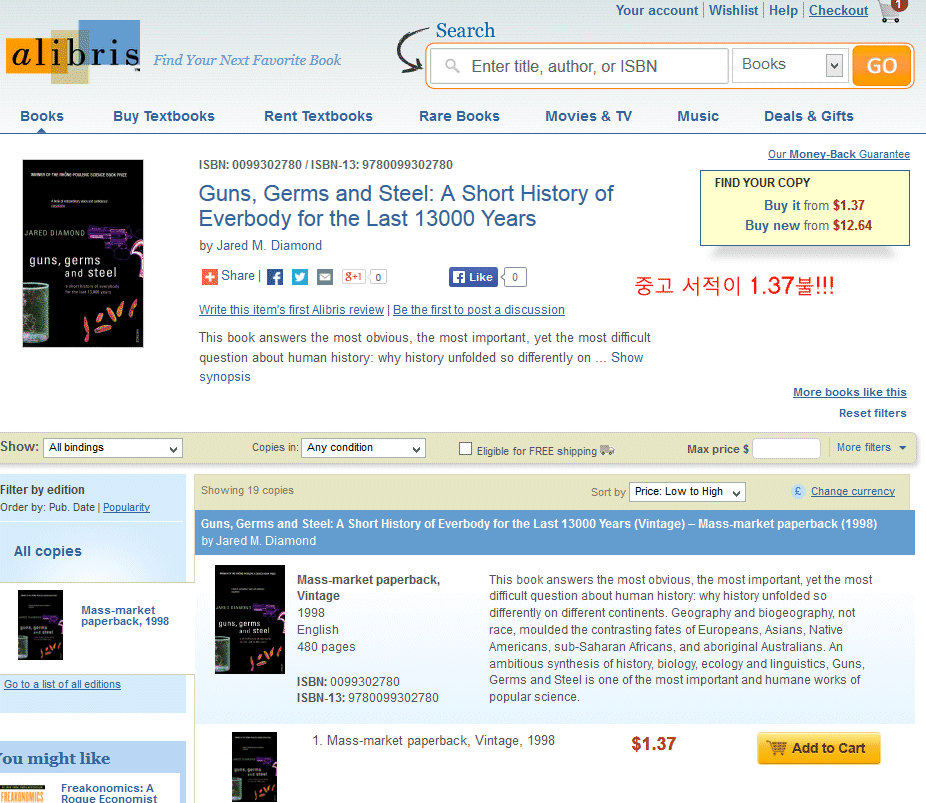926x803 pixels.
Task: Click the red plus Share icon
Action: click(x=210, y=277)
